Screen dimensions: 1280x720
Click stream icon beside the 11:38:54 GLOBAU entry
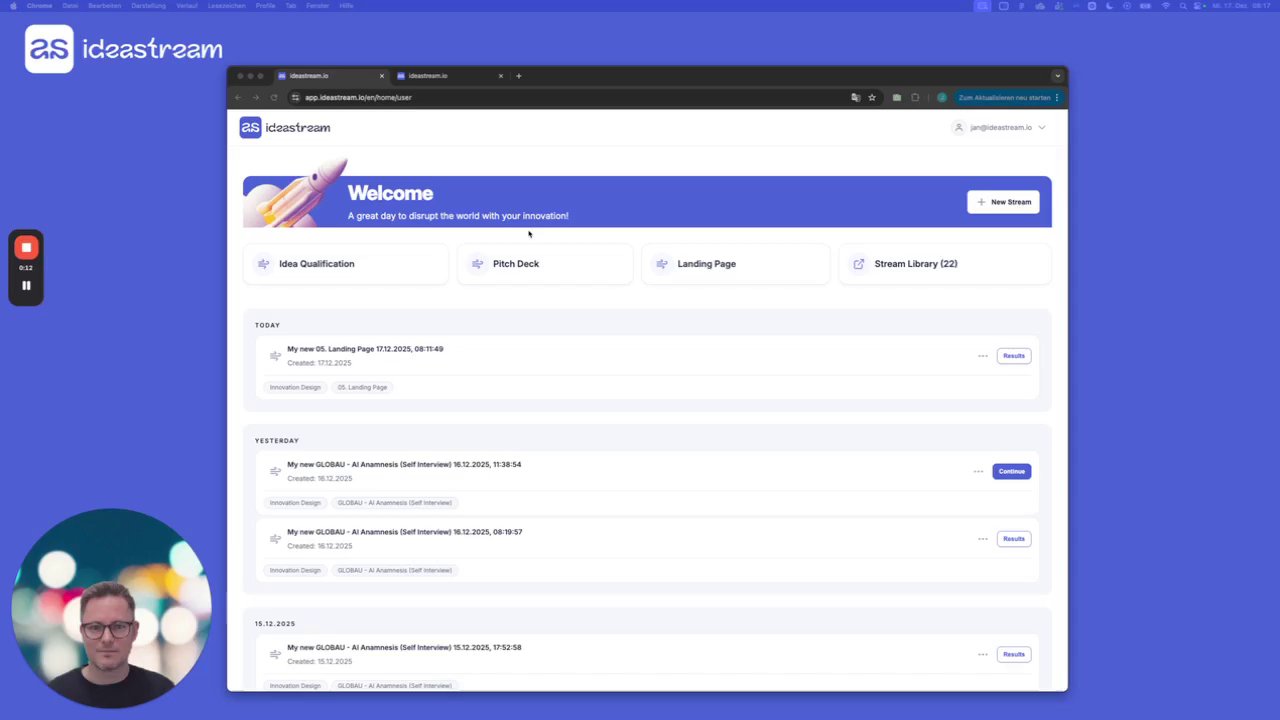pos(275,471)
